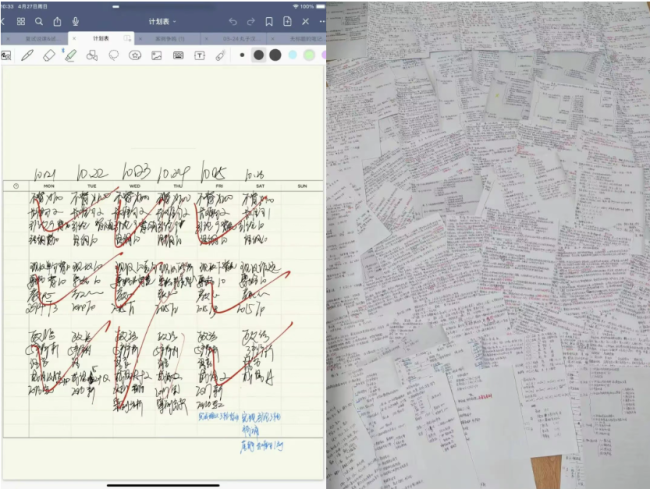Redo the last undone stroke

coord(251,22)
